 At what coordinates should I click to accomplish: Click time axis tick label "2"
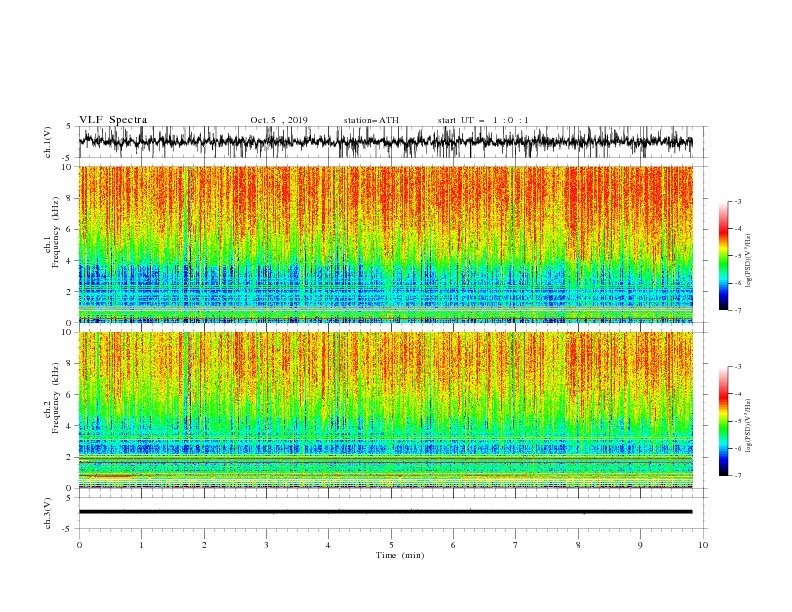coord(204,545)
